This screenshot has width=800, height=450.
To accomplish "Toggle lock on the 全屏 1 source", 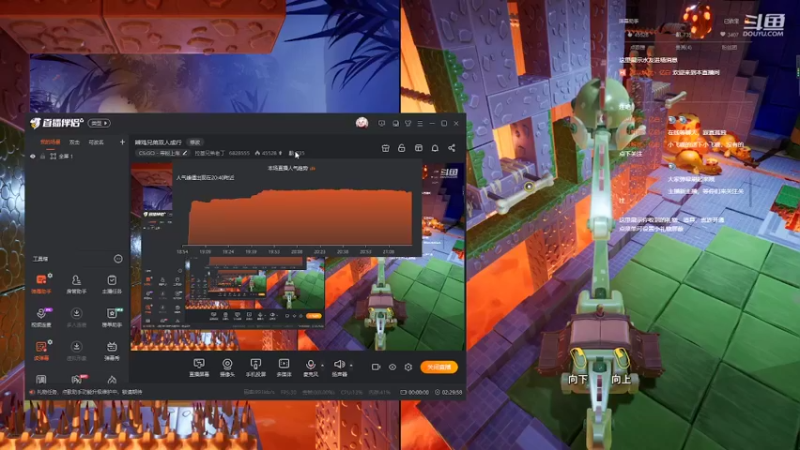I will 43,156.
